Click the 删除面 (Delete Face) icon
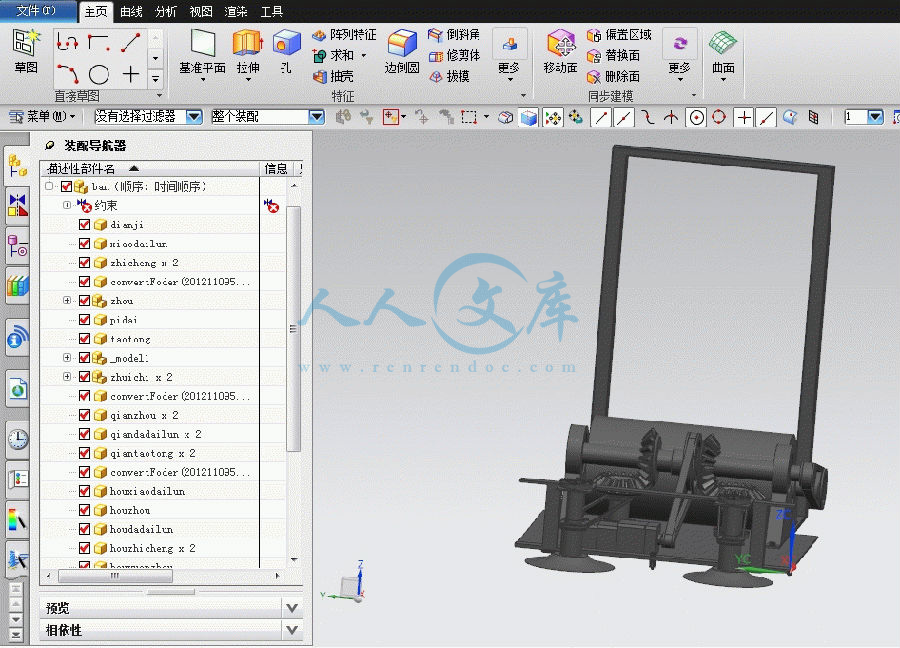 (x=593, y=76)
